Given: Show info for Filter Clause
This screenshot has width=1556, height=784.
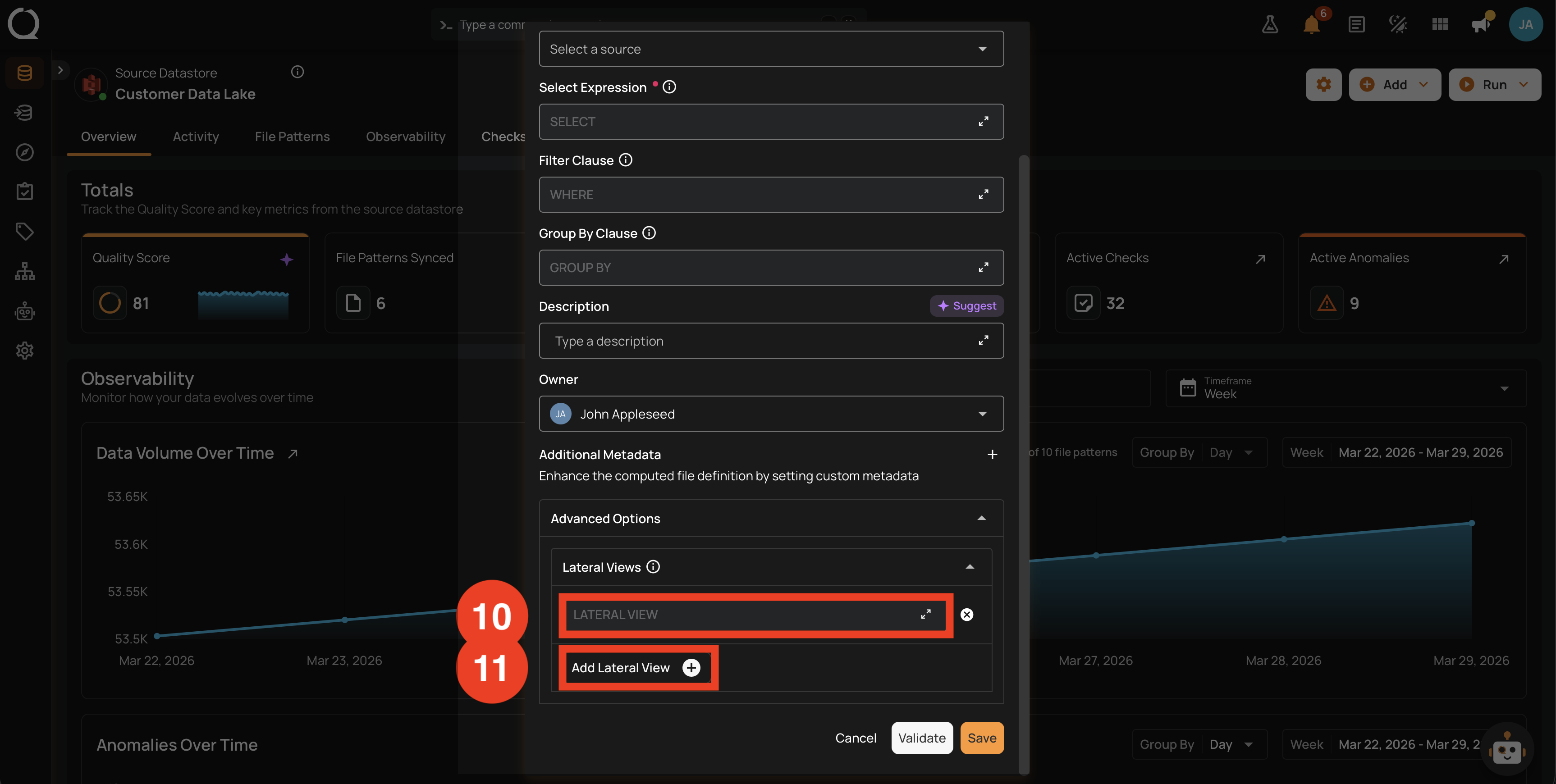Looking at the screenshot, I should click(x=626, y=160).
